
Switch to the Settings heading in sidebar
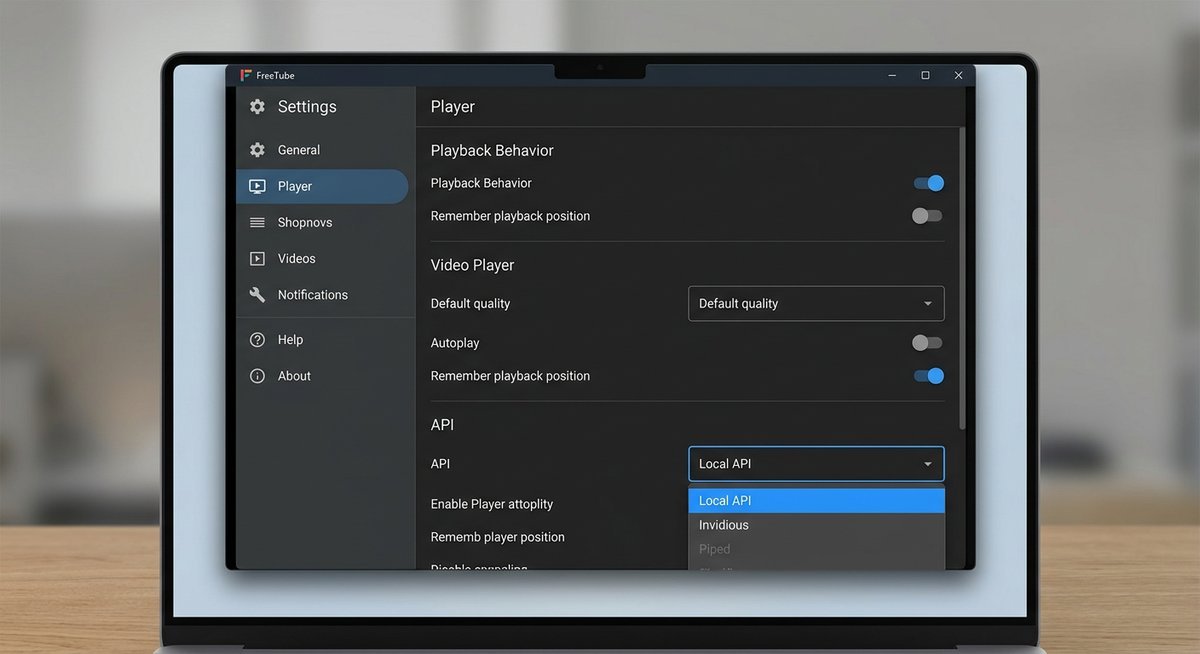click(x=306, y=106)
